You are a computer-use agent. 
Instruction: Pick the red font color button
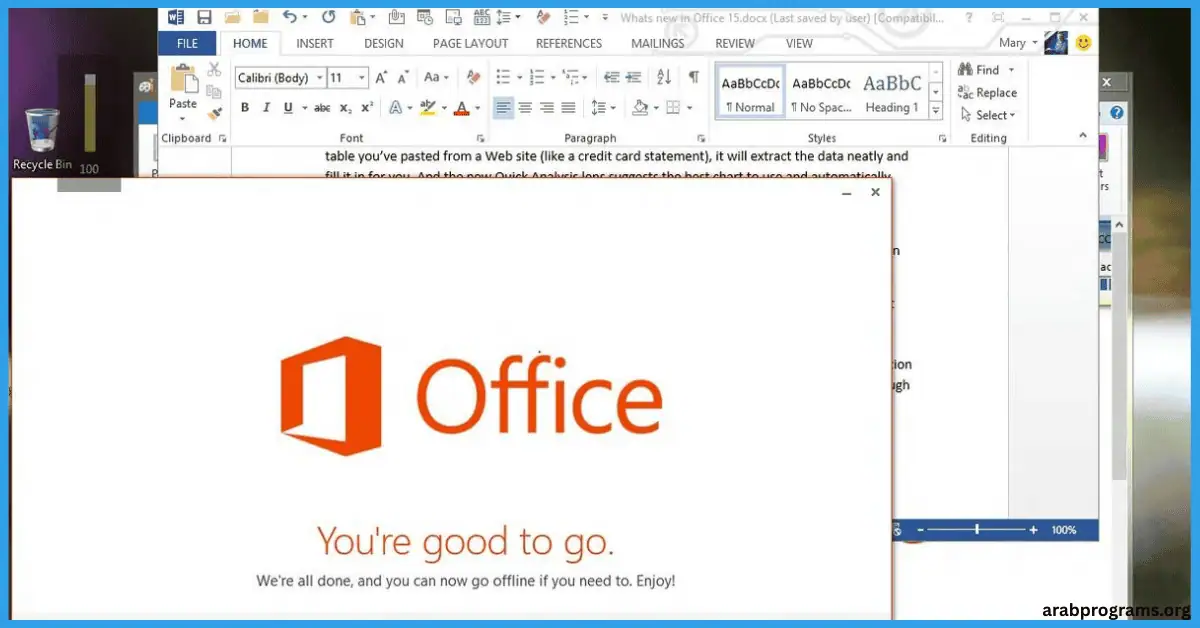[461, 108]
